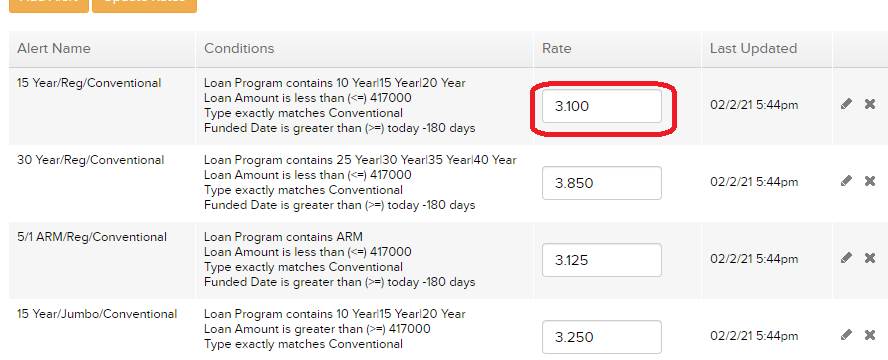The width and height of the screenshot is (888, 360).
Task: Edit the 5/1 ARM/Reg/Conventional alert pencil icon
Action: point(846,258)
